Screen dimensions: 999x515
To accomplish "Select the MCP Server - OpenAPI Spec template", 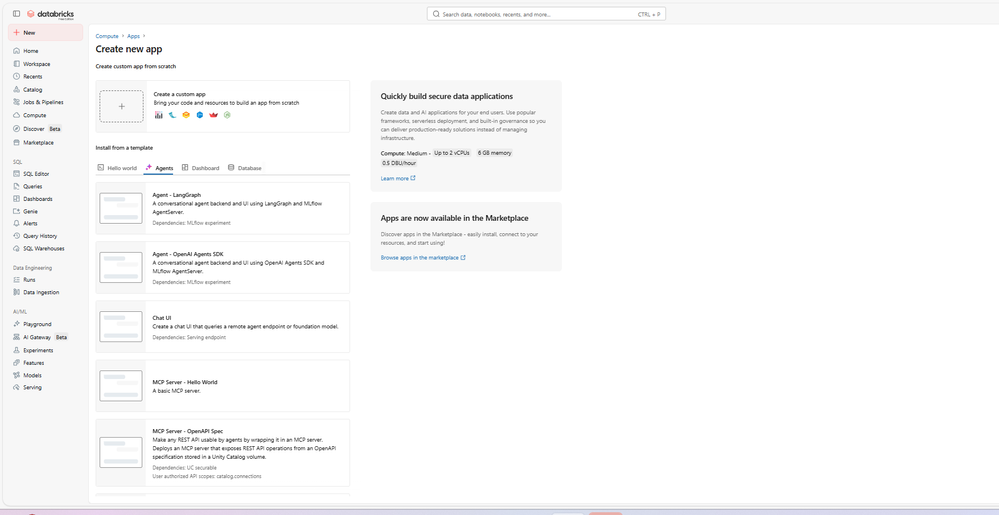I will (x=222, y=453).
